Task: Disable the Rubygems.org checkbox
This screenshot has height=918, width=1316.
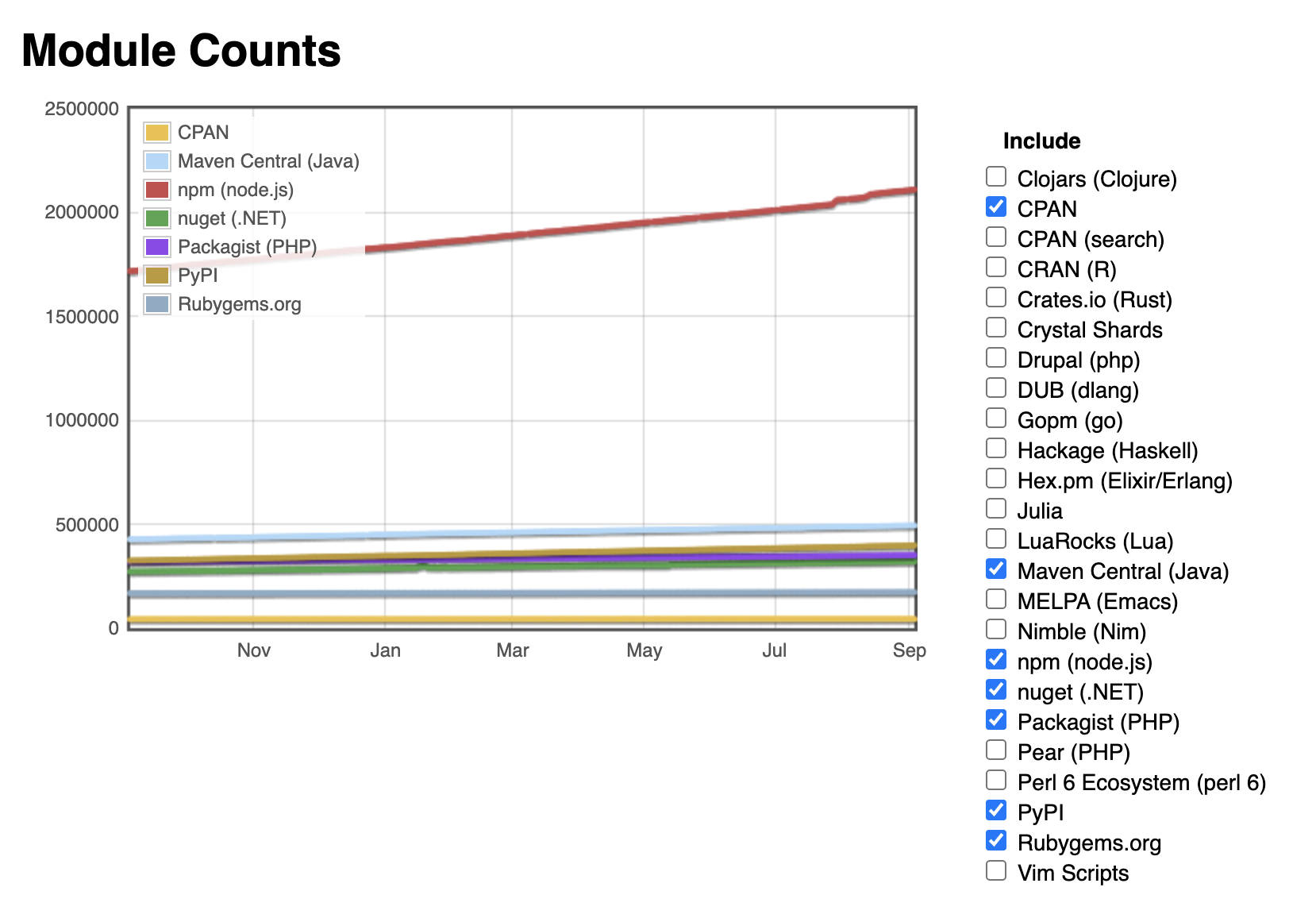Action: (996, 840)
